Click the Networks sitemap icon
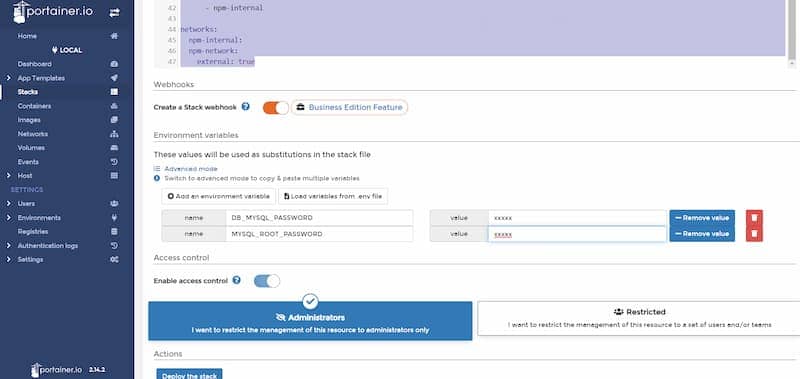800x379 pixels. (114, 134)
